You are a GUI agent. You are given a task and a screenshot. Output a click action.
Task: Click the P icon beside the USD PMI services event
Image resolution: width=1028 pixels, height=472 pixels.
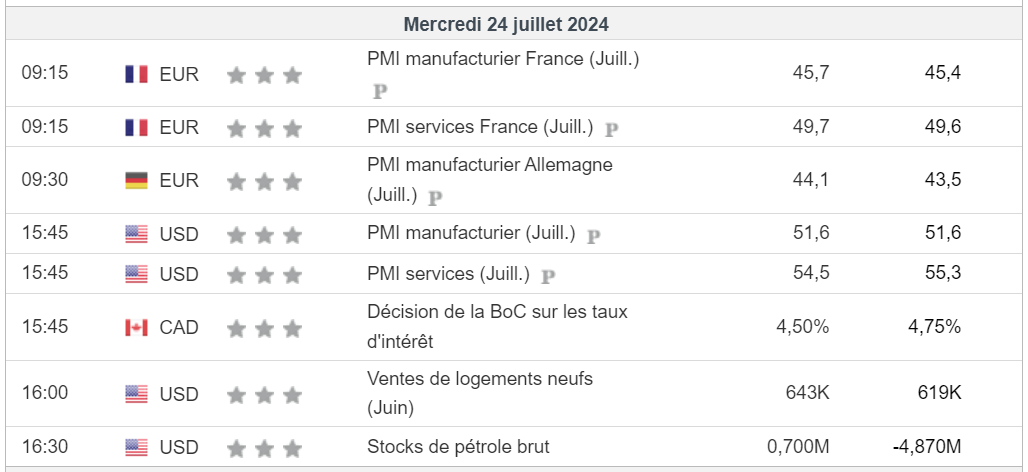(548, 275)
